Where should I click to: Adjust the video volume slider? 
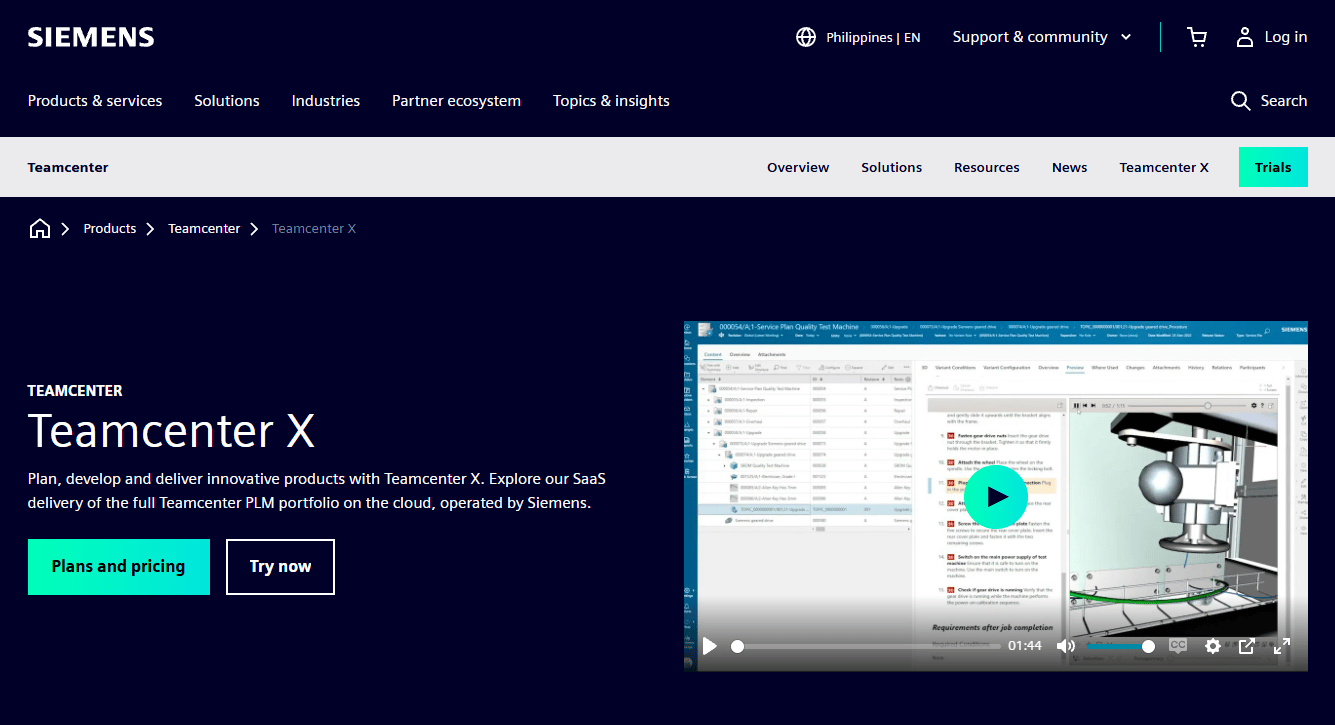(1120, 646)
